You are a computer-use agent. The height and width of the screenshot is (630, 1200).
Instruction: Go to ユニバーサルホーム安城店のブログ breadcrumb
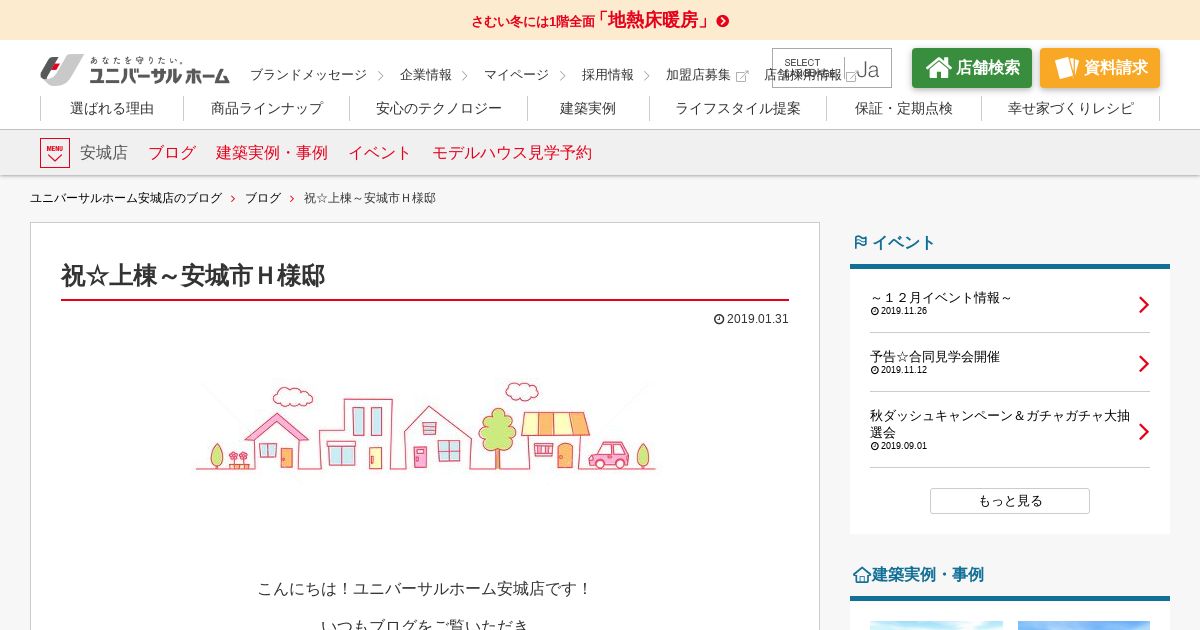126,198
